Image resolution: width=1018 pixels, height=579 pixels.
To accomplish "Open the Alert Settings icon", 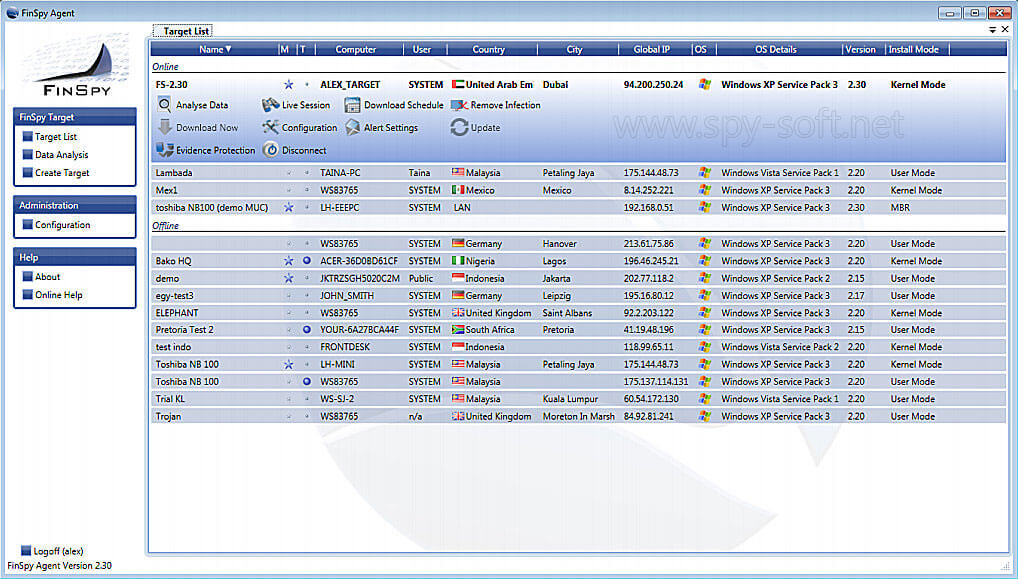I will pos(353,128).
